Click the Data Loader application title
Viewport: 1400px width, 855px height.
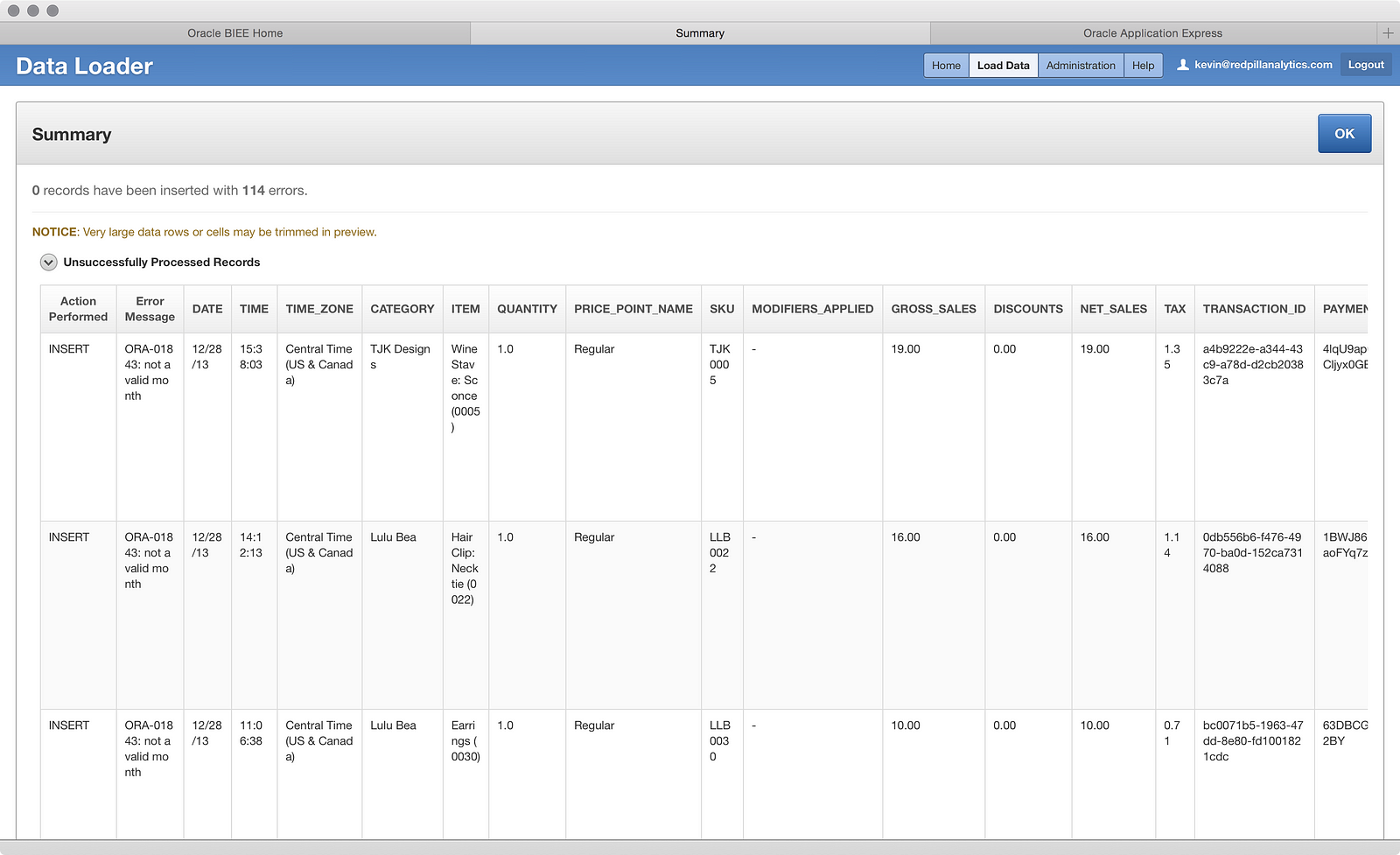pos(85,67)
